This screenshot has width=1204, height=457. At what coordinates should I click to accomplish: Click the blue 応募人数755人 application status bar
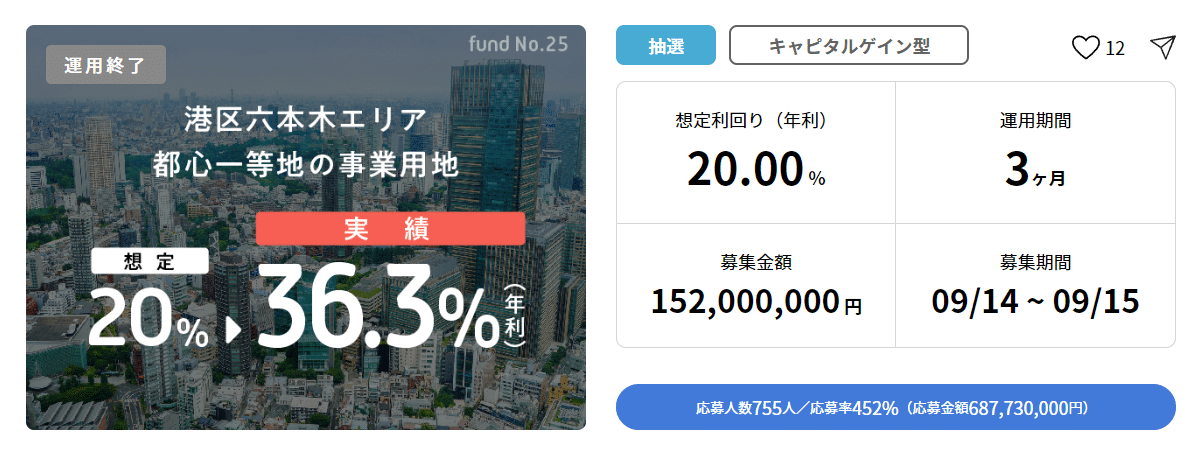pyautogui.click(x=896, y=407)
